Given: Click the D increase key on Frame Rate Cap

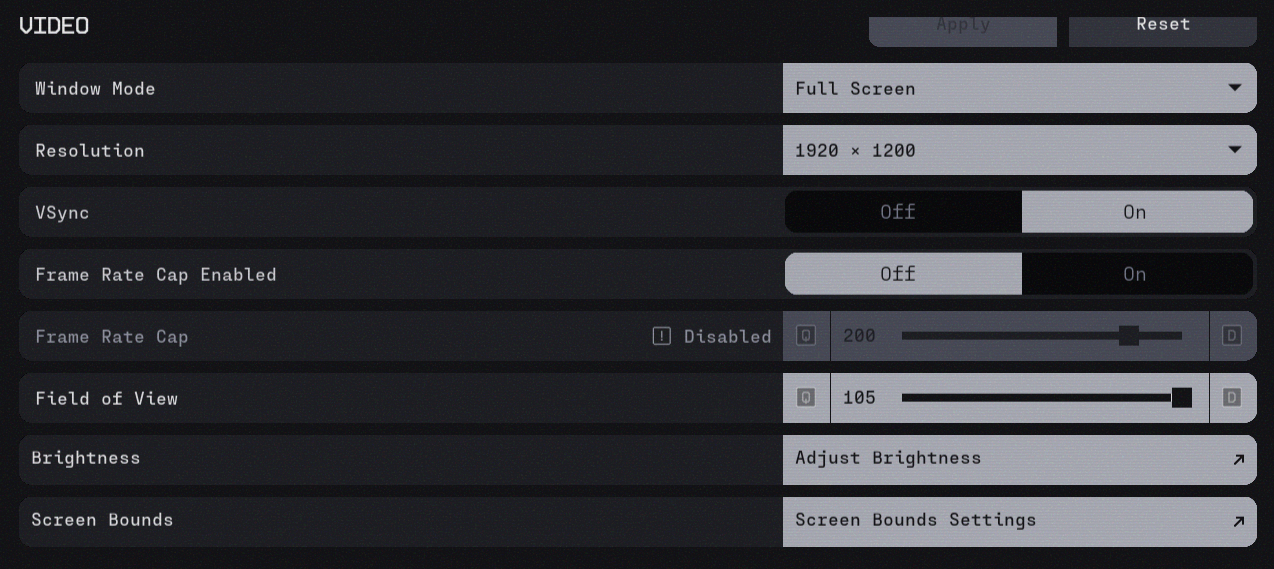Looking at the screenshot, I should click(1232, 336).
